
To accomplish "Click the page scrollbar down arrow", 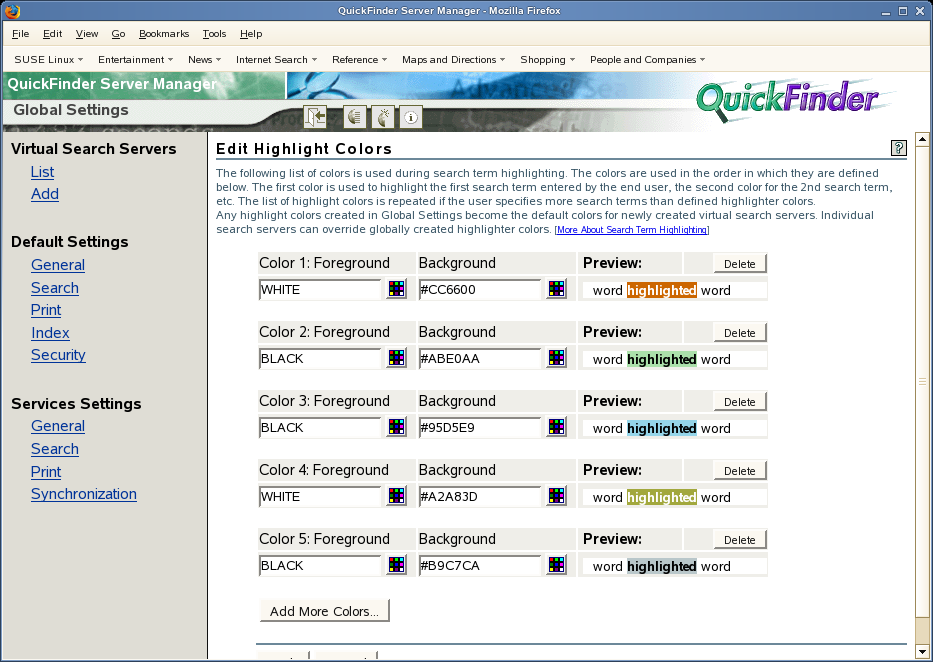I will click(x=922, y=651).
